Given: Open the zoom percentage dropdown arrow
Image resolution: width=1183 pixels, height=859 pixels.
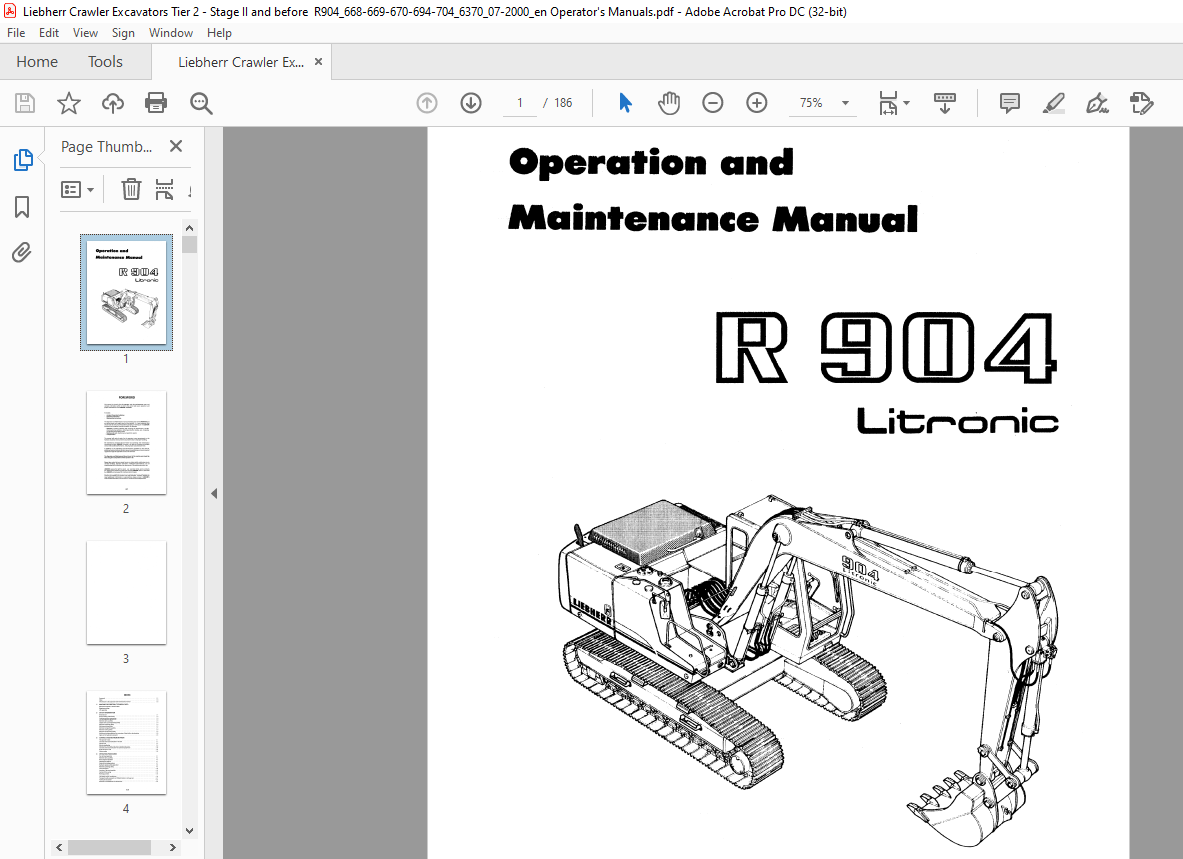Looking at the screenshot, I should pyautogui.click(x=845, y=103).
